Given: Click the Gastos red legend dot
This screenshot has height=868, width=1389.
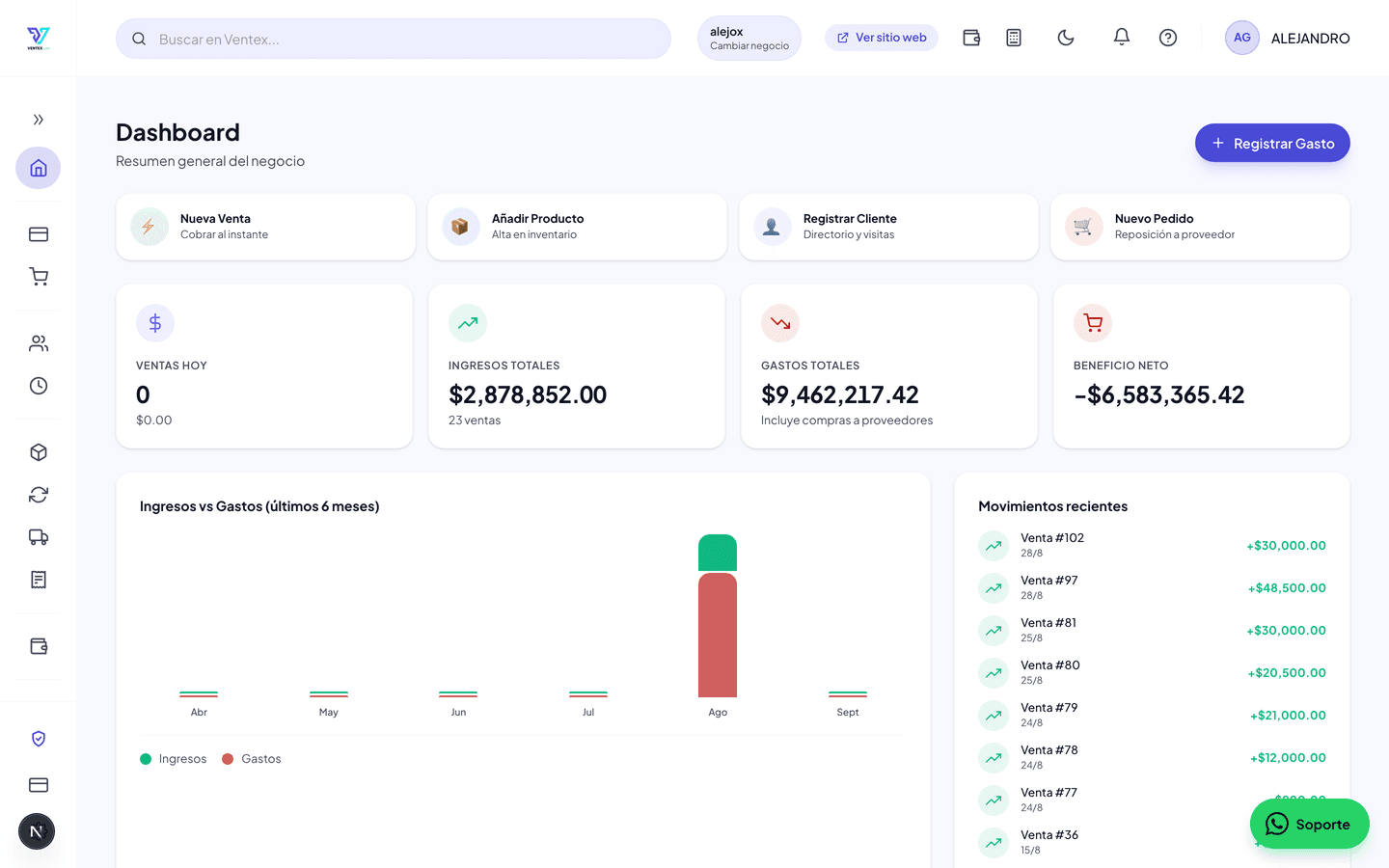Looking at the screenshot, I should 228,759.
